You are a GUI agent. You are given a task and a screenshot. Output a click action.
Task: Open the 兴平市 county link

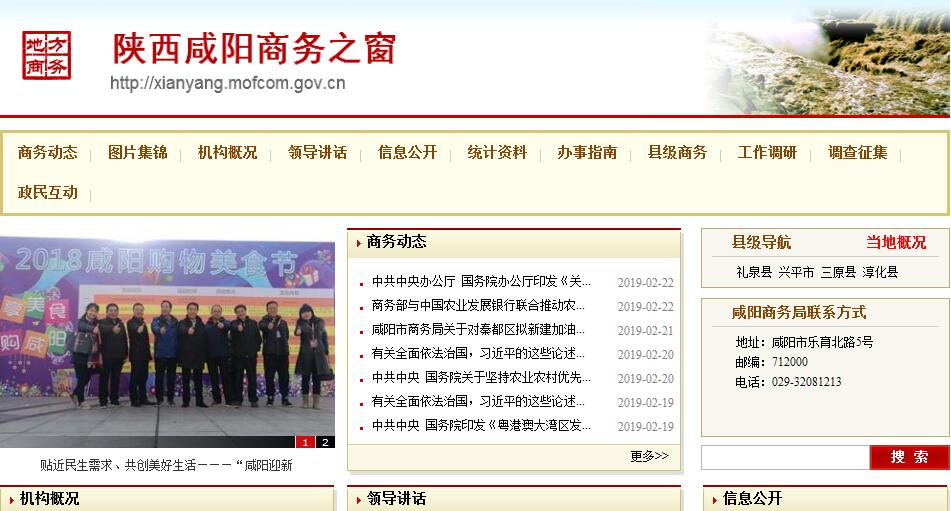coord(796,272)
